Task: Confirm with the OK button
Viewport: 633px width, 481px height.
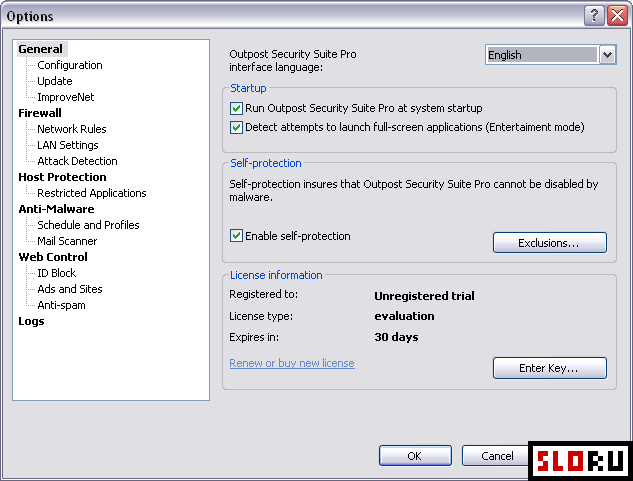Action: [415, 456]
